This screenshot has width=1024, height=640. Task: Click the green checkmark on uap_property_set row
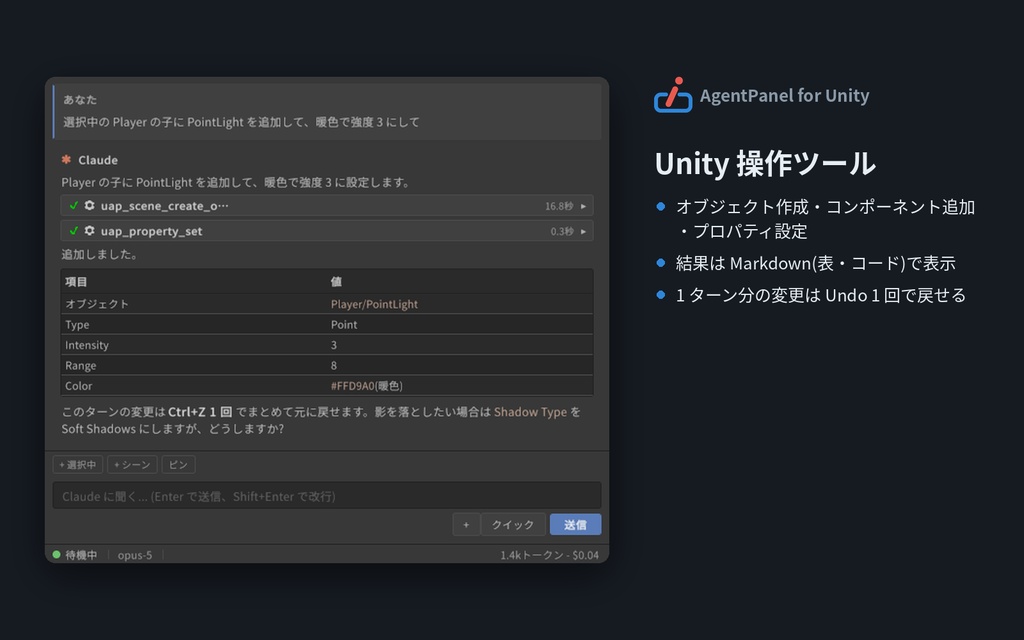point(74,231)
